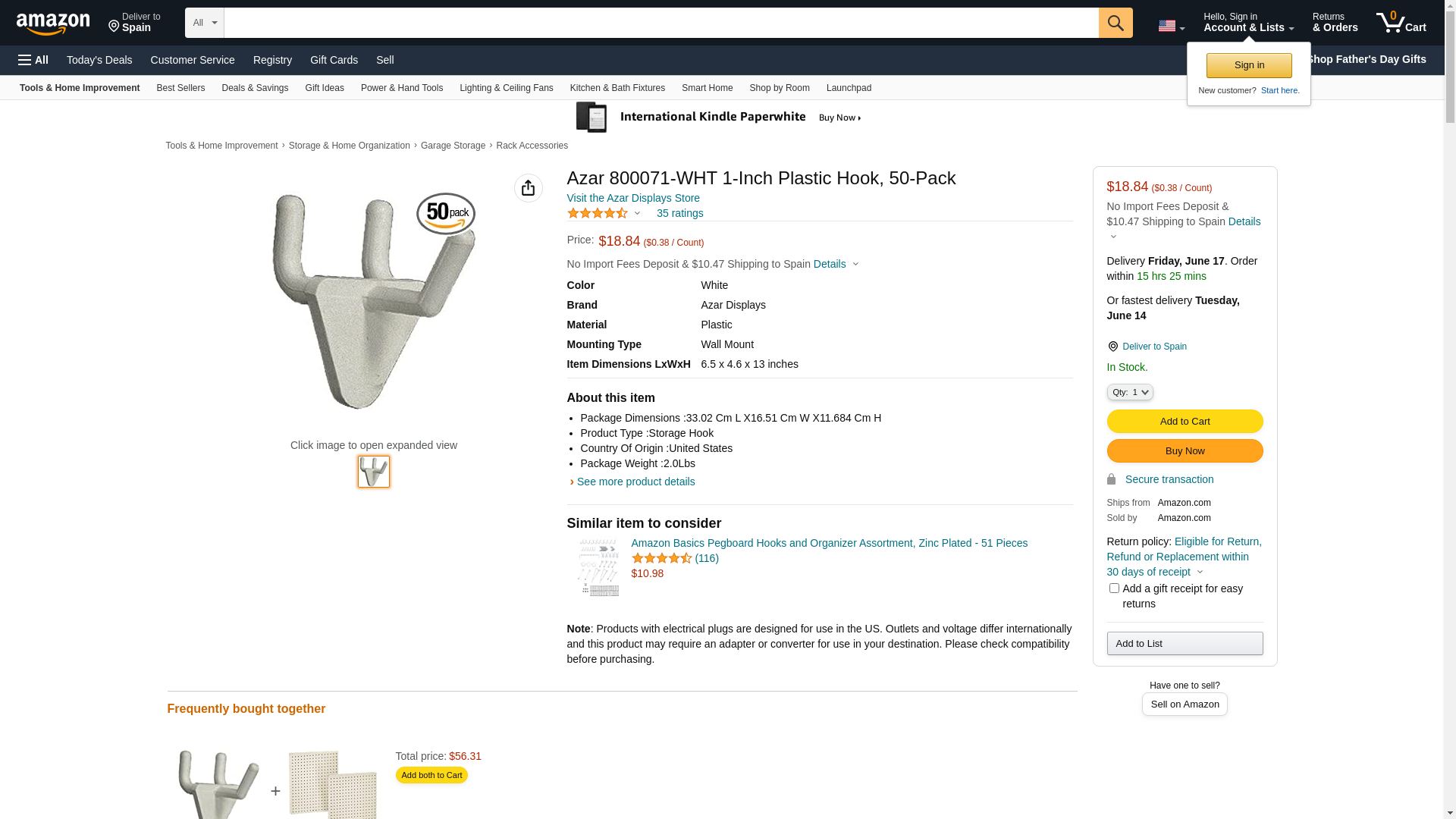The image size is (1456, 819).
Task: Click the magnifying glass search button
Action: 1115,23
